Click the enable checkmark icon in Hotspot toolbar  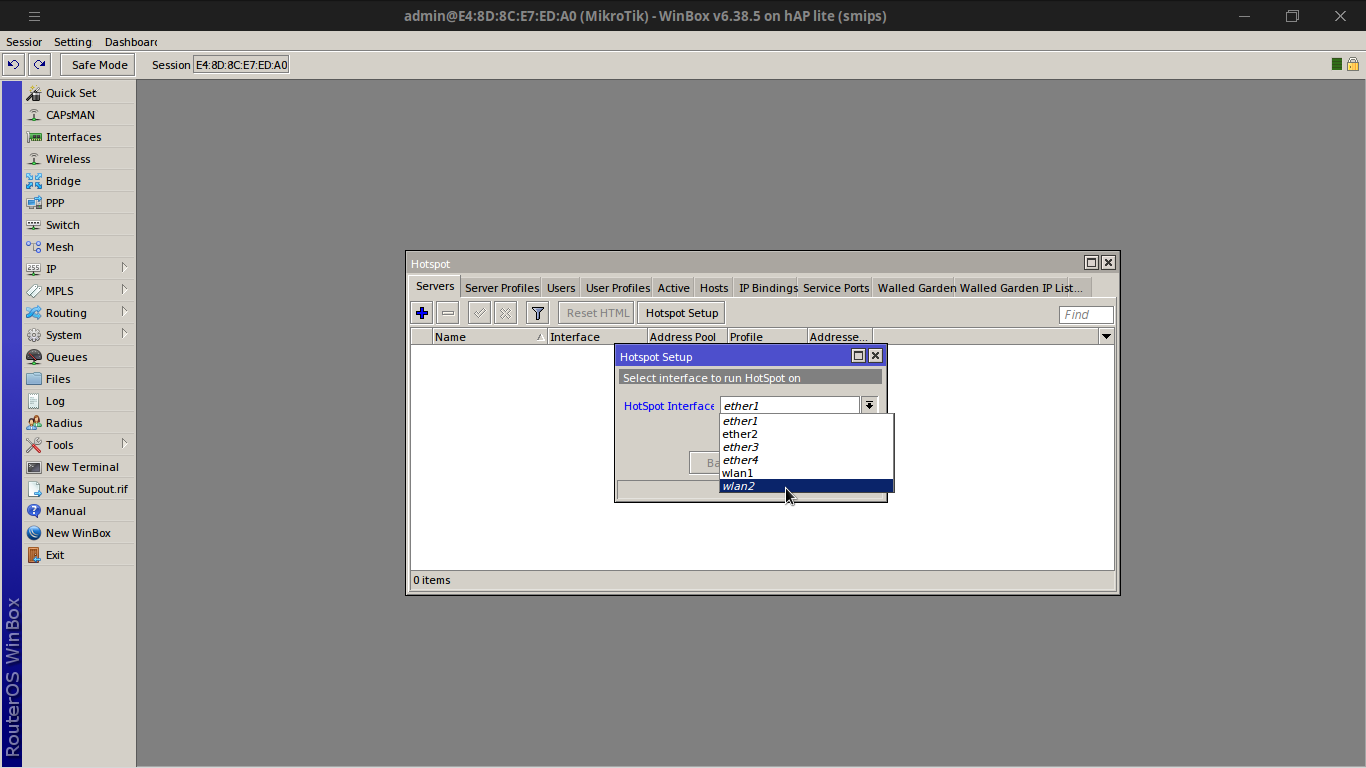click(480, 313)
